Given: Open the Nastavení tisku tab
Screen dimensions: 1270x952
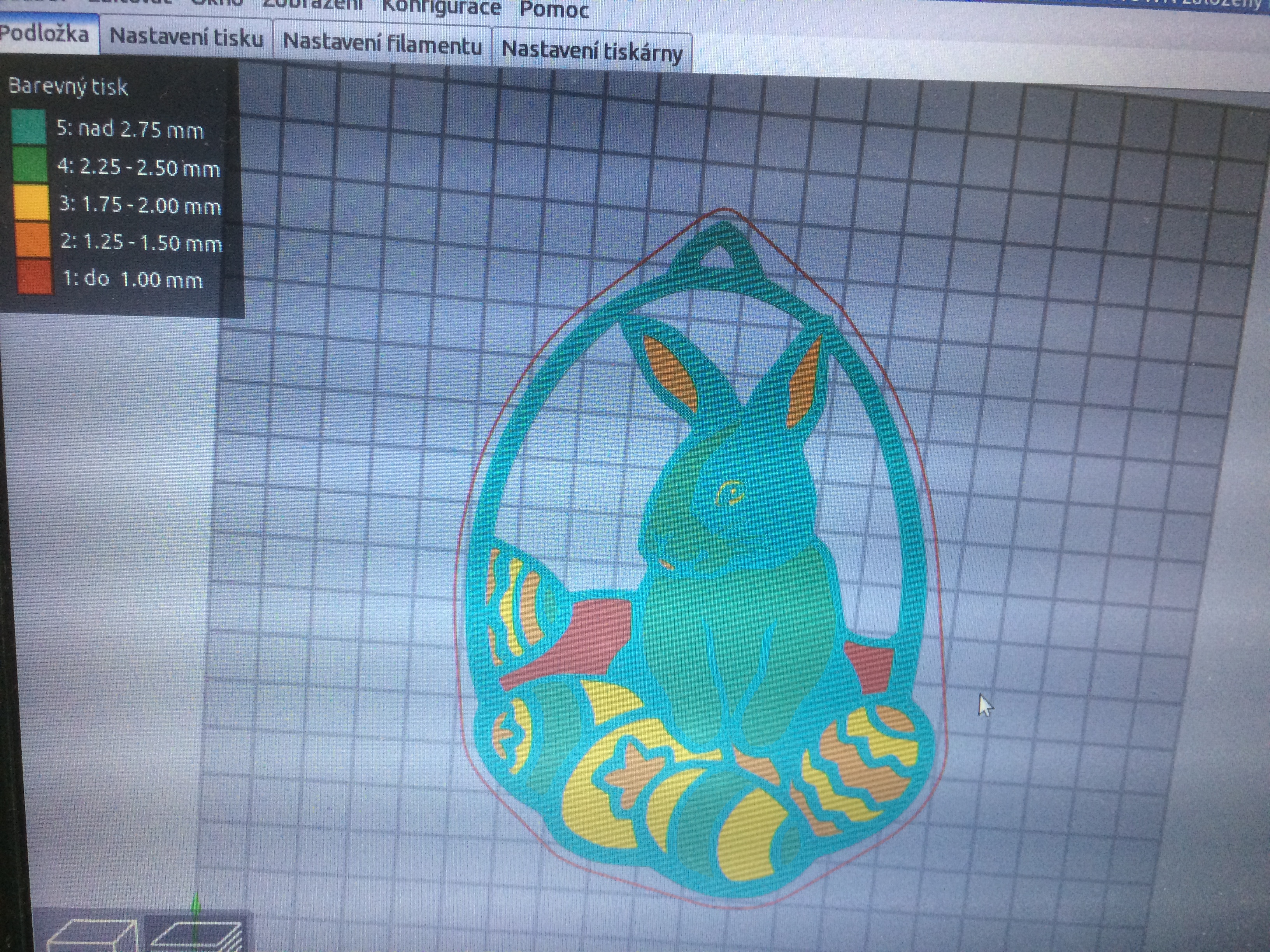Looking at the screenshot, I should coord(186,38).
